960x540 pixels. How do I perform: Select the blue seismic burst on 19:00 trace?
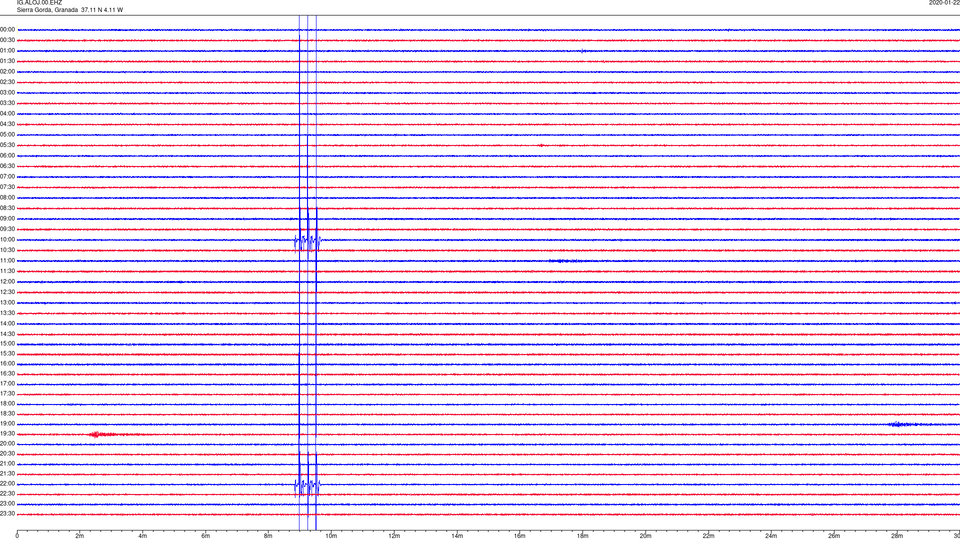[x=905, y=424]
